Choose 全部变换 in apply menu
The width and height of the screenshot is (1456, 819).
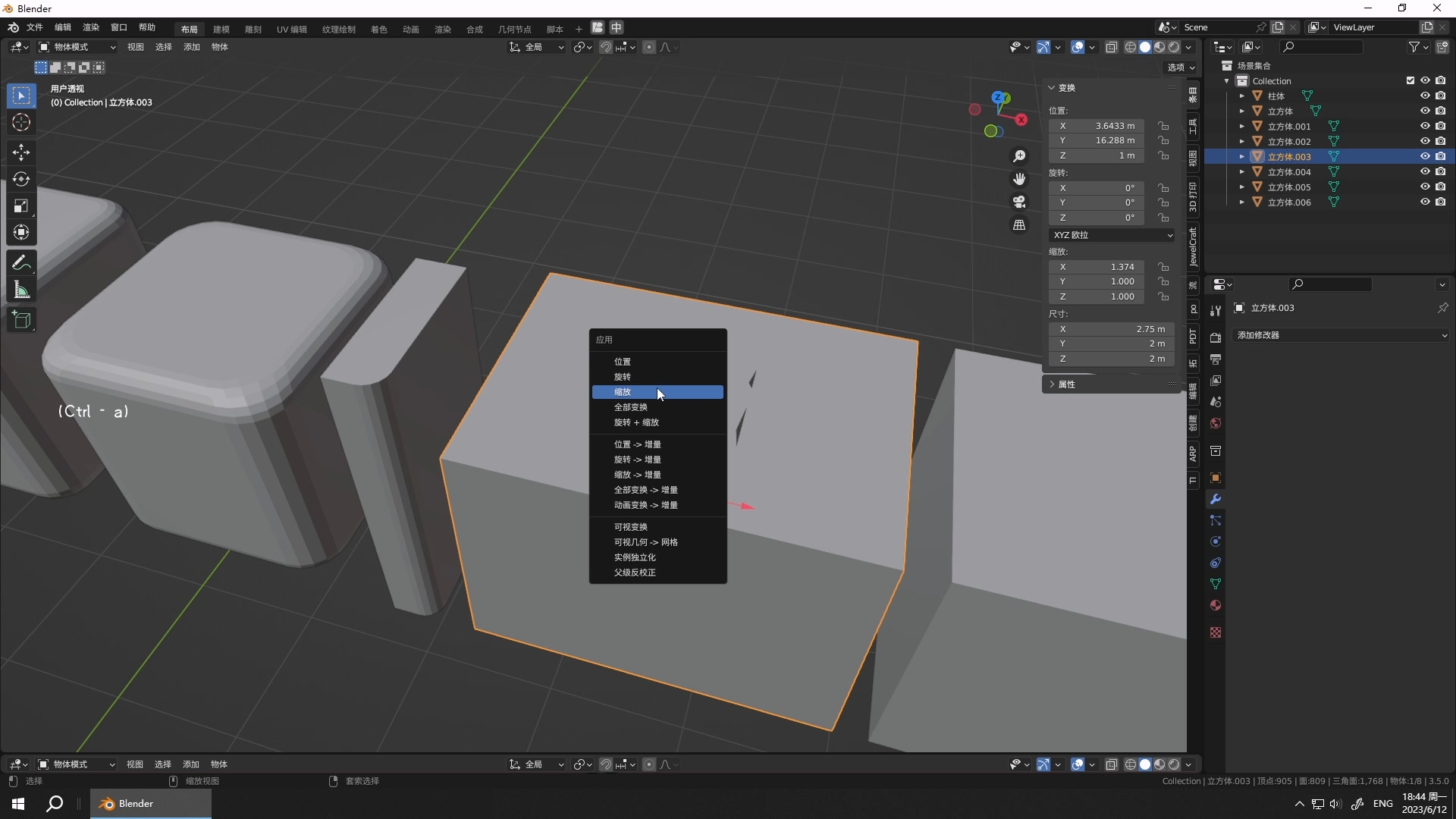pos(630,407)
